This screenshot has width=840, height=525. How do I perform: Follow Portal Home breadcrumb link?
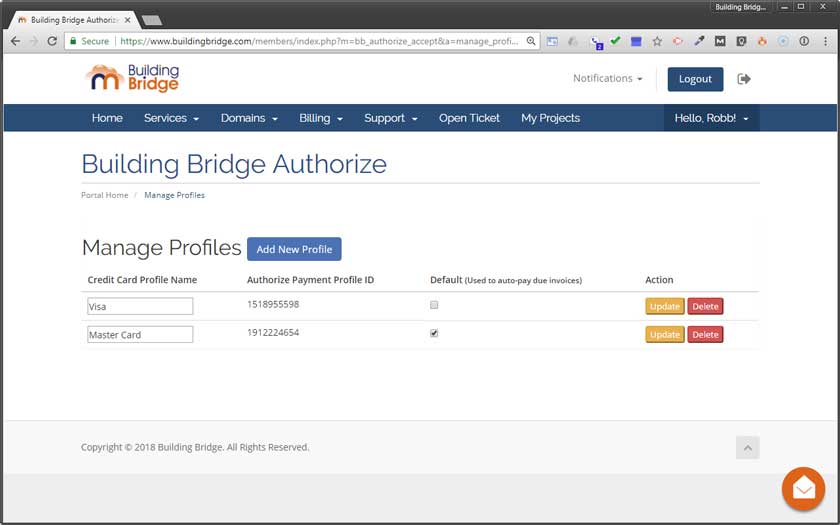tap(104, 195)
